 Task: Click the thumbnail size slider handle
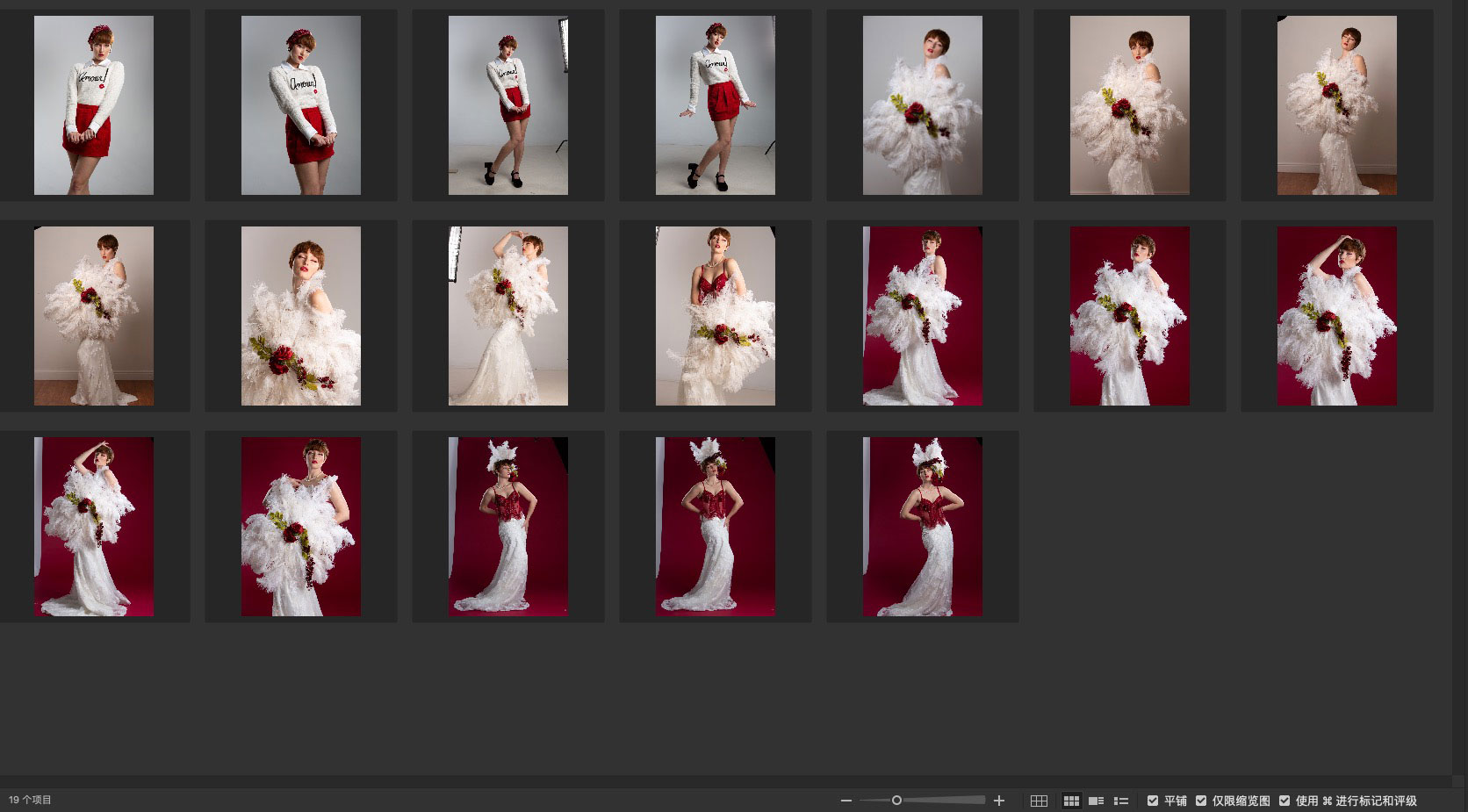pos(896,801)
